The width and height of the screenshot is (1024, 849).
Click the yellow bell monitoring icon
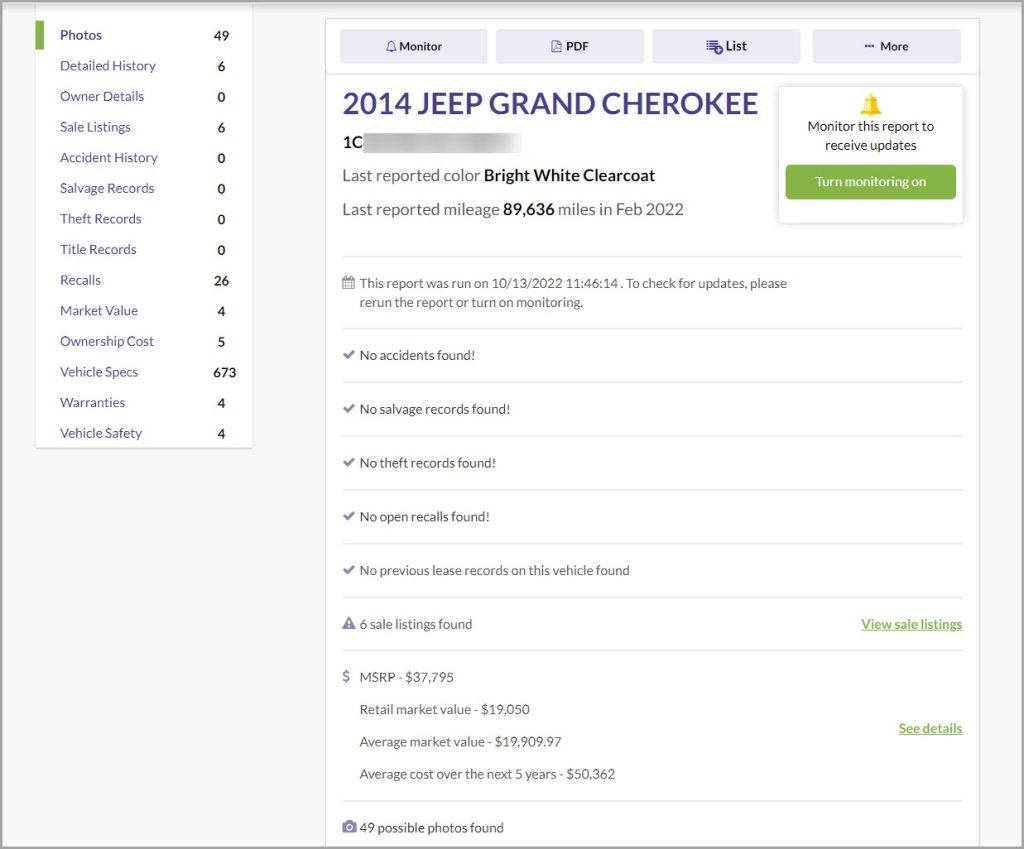pyautogui.click(x=871, y=104)
